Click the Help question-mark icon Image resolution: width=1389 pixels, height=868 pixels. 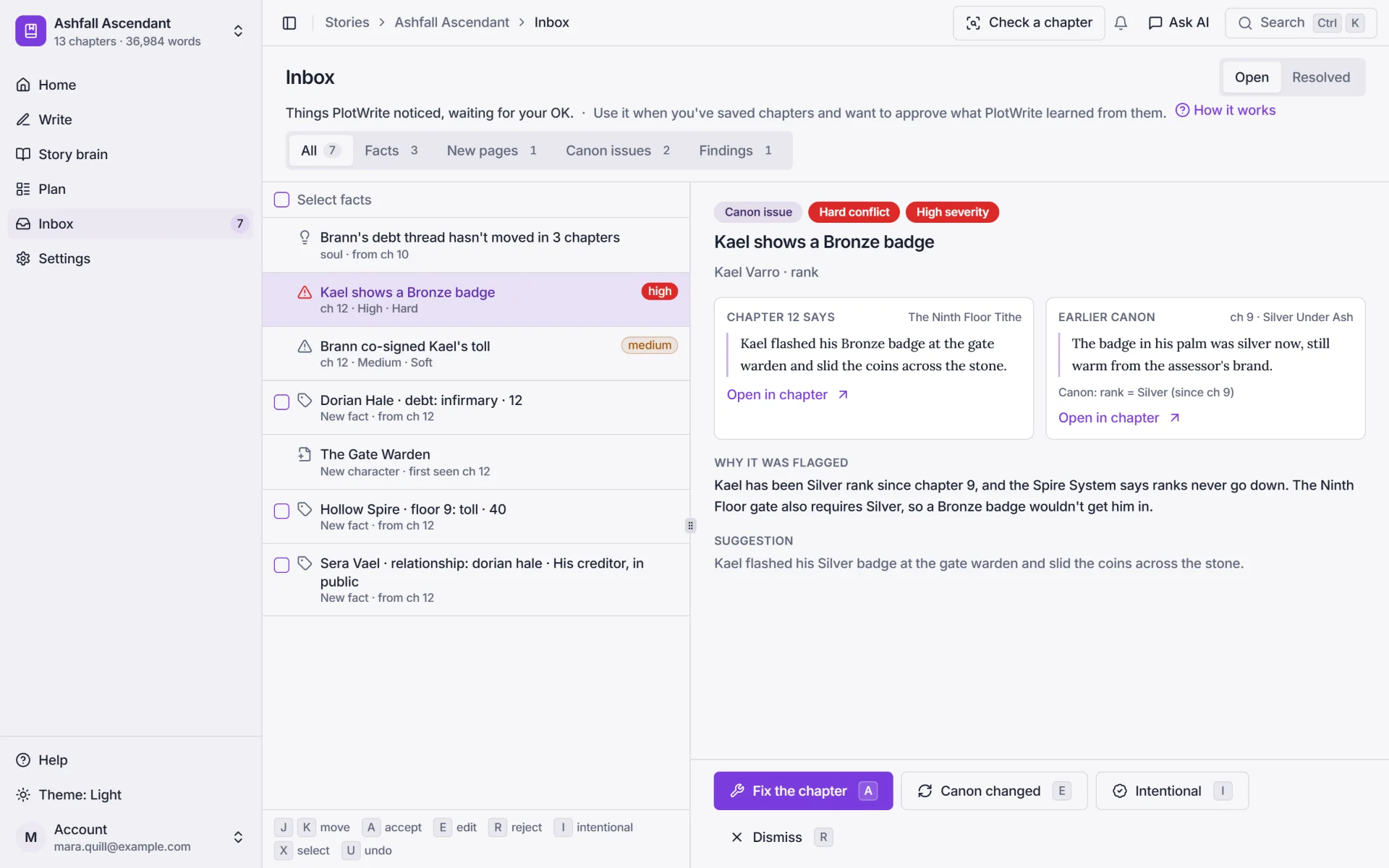(x=23, y=760)
